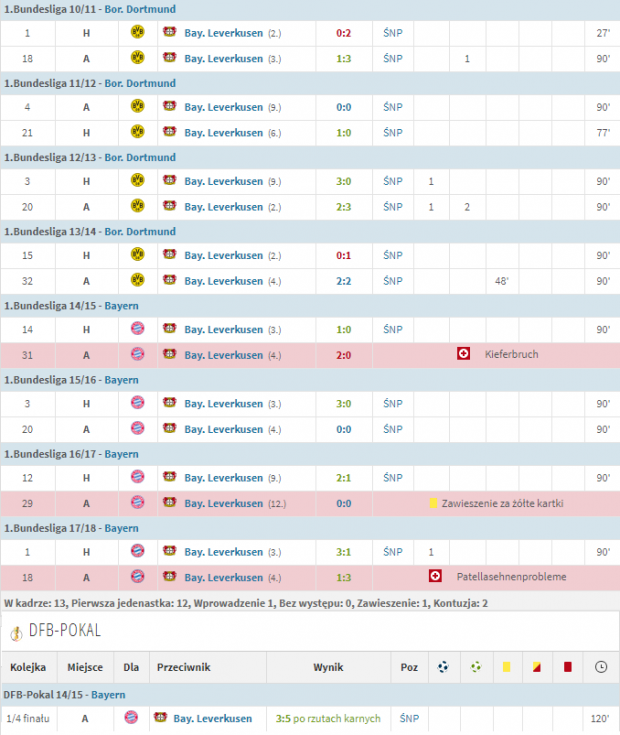
Task: Open Bor. Dortmund link in 11/12 header
Action: [x=140, y=83]
